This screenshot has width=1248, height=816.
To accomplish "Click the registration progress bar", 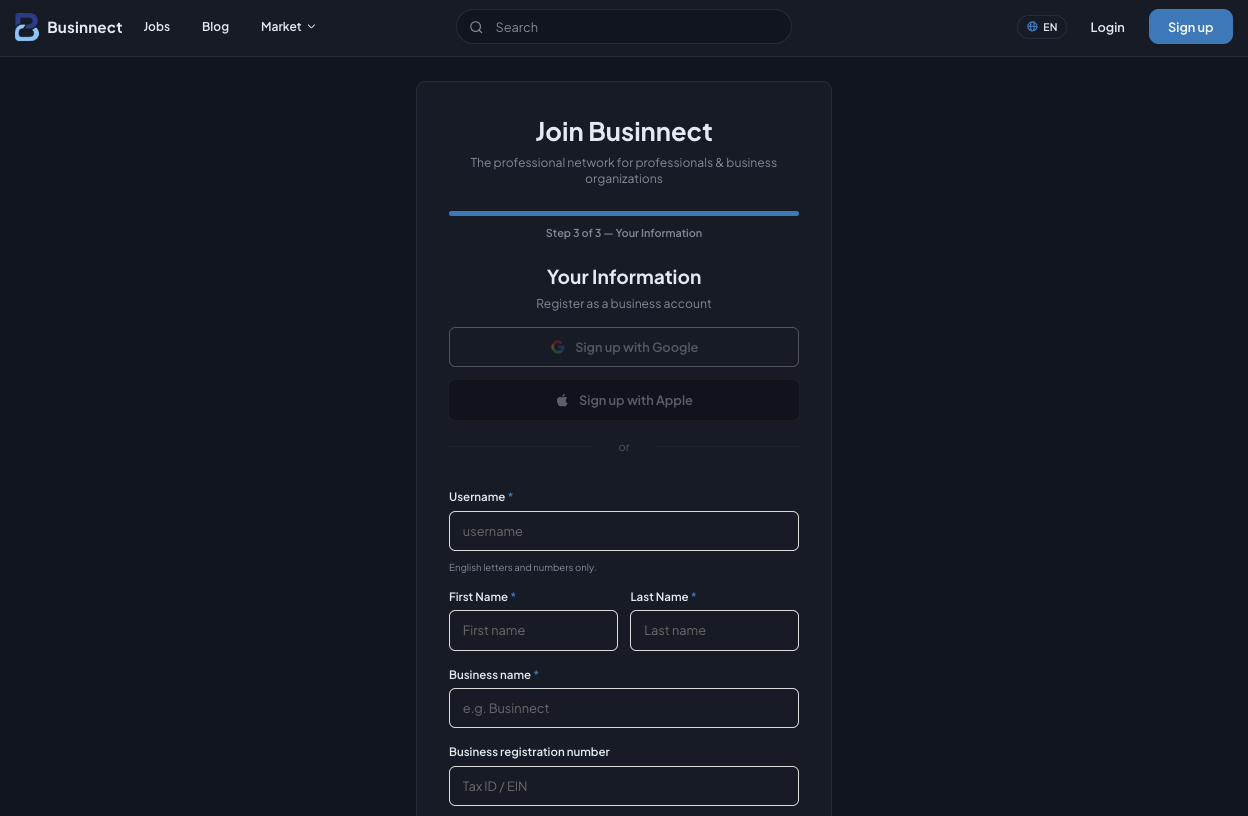I will [x=623, y=213].
